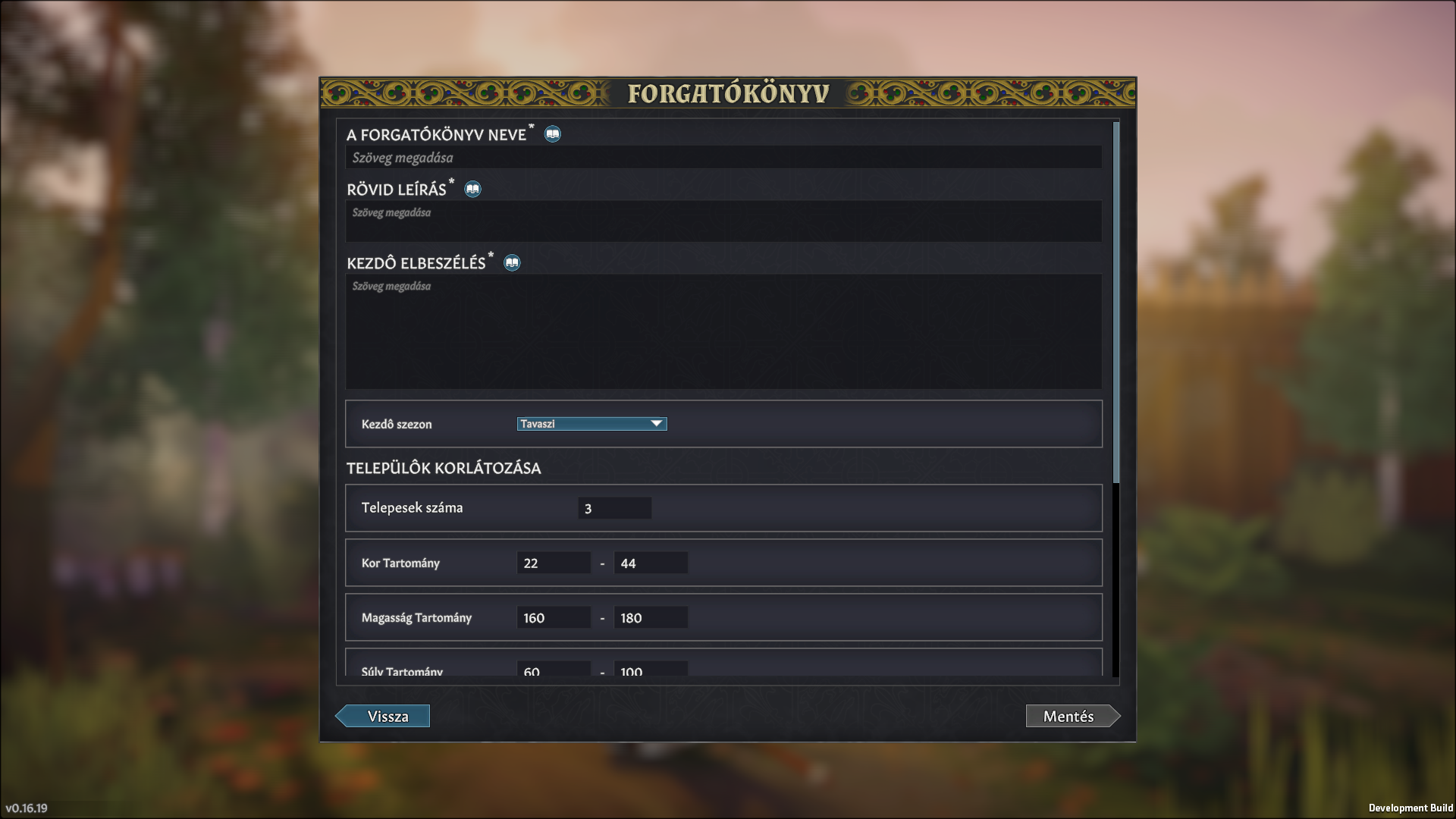Open help icon beside A Forgatókönyv Neve

(553, 134)
